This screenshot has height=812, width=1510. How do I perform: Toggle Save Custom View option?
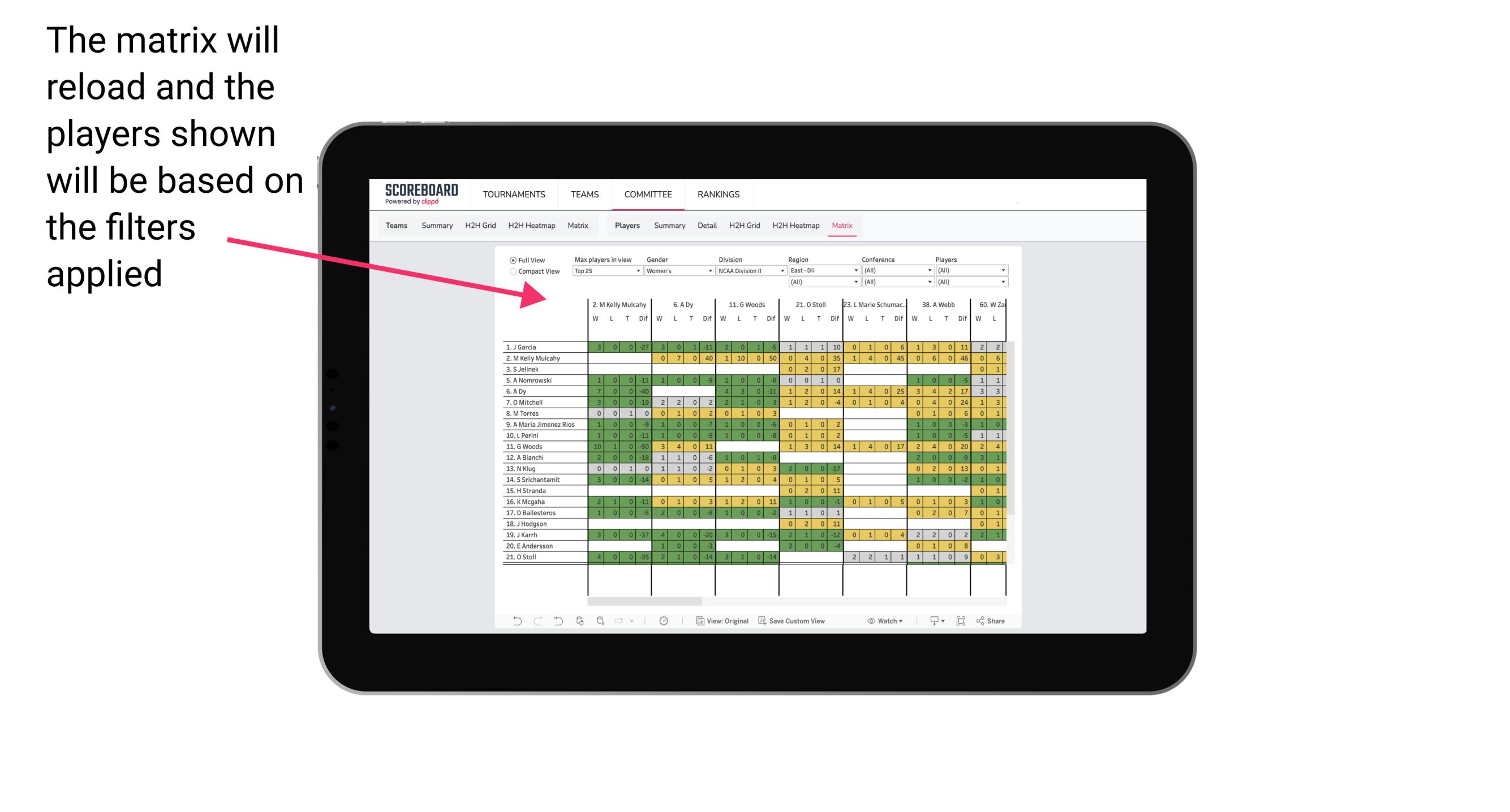[808, 623]
